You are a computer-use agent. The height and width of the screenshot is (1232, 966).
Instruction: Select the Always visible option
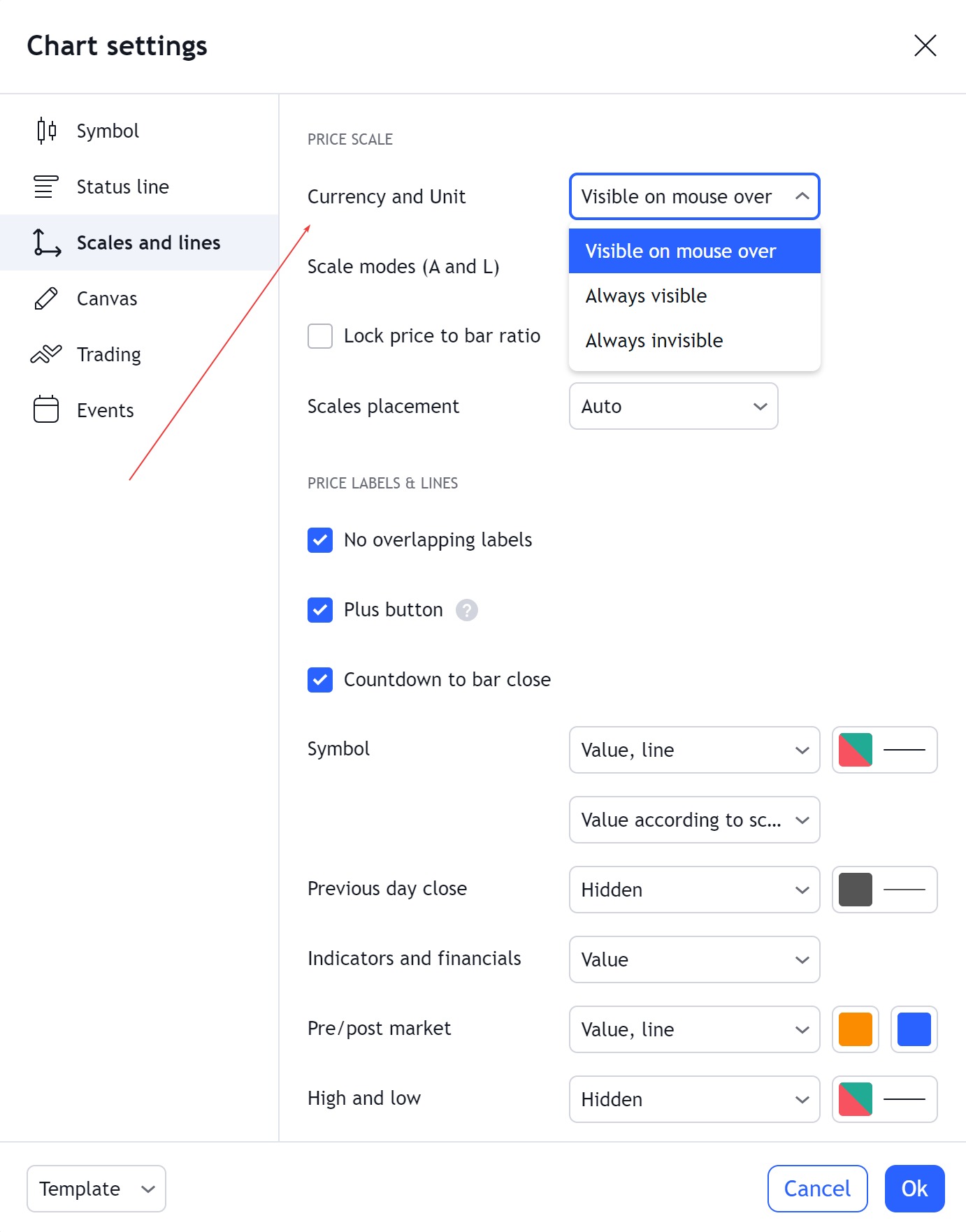[646, 296]
